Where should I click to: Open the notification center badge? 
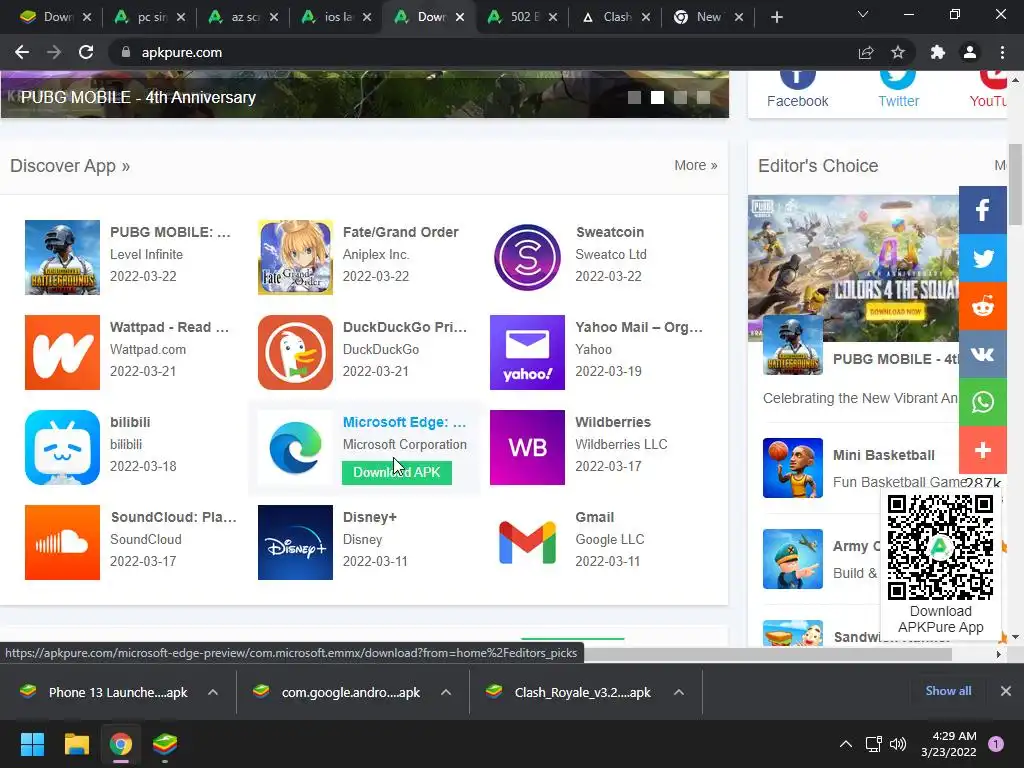click(x=996, y=744)
